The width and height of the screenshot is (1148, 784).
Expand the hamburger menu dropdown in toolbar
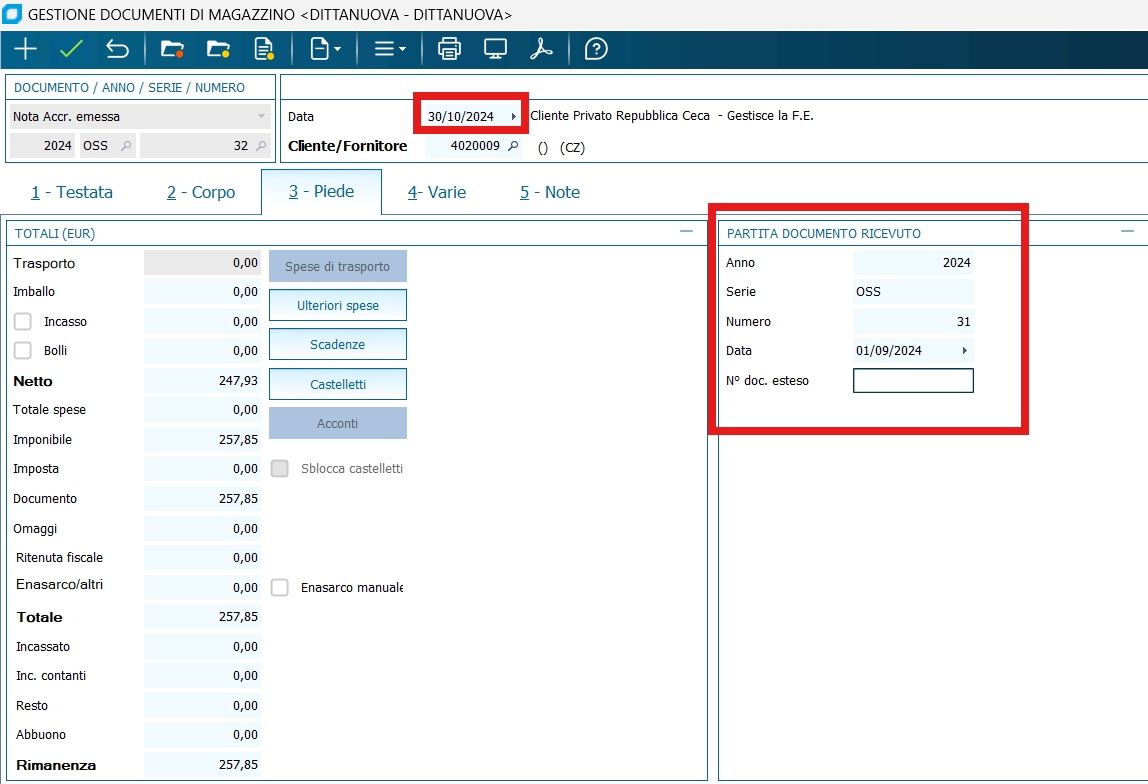coord(389,49)
